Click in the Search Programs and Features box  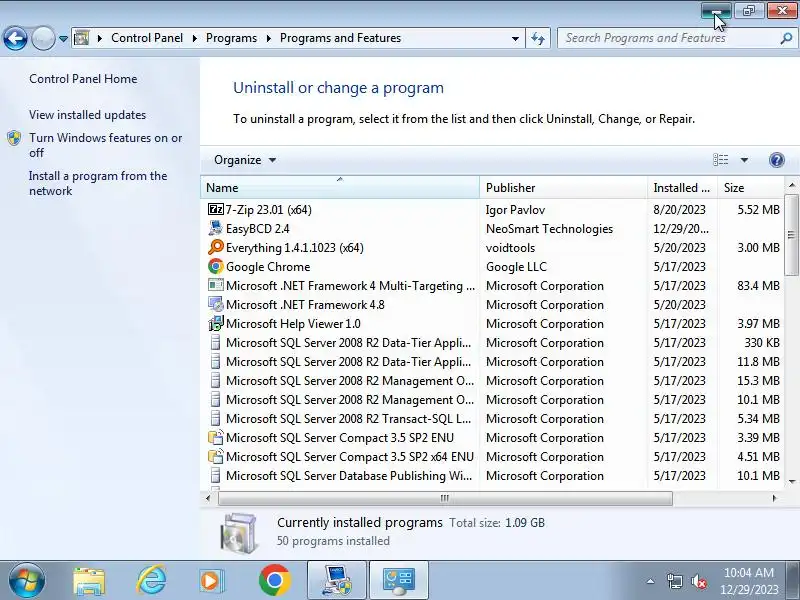click(x=668, y=38)
